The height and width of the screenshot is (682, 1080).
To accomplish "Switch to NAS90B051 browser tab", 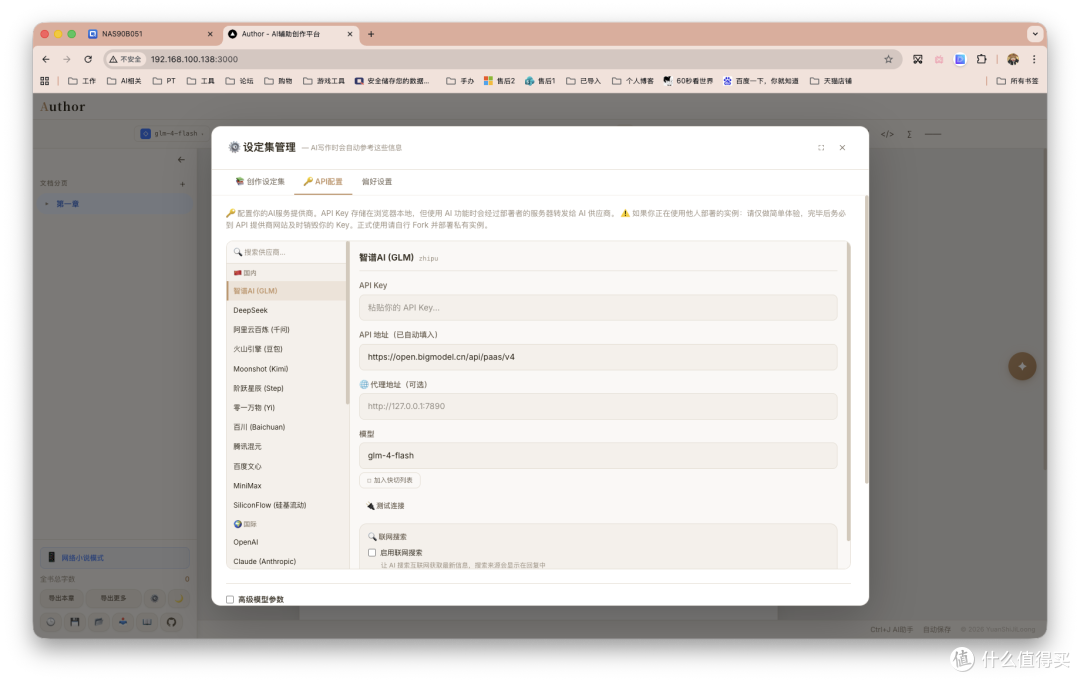I will pos(149,34).
